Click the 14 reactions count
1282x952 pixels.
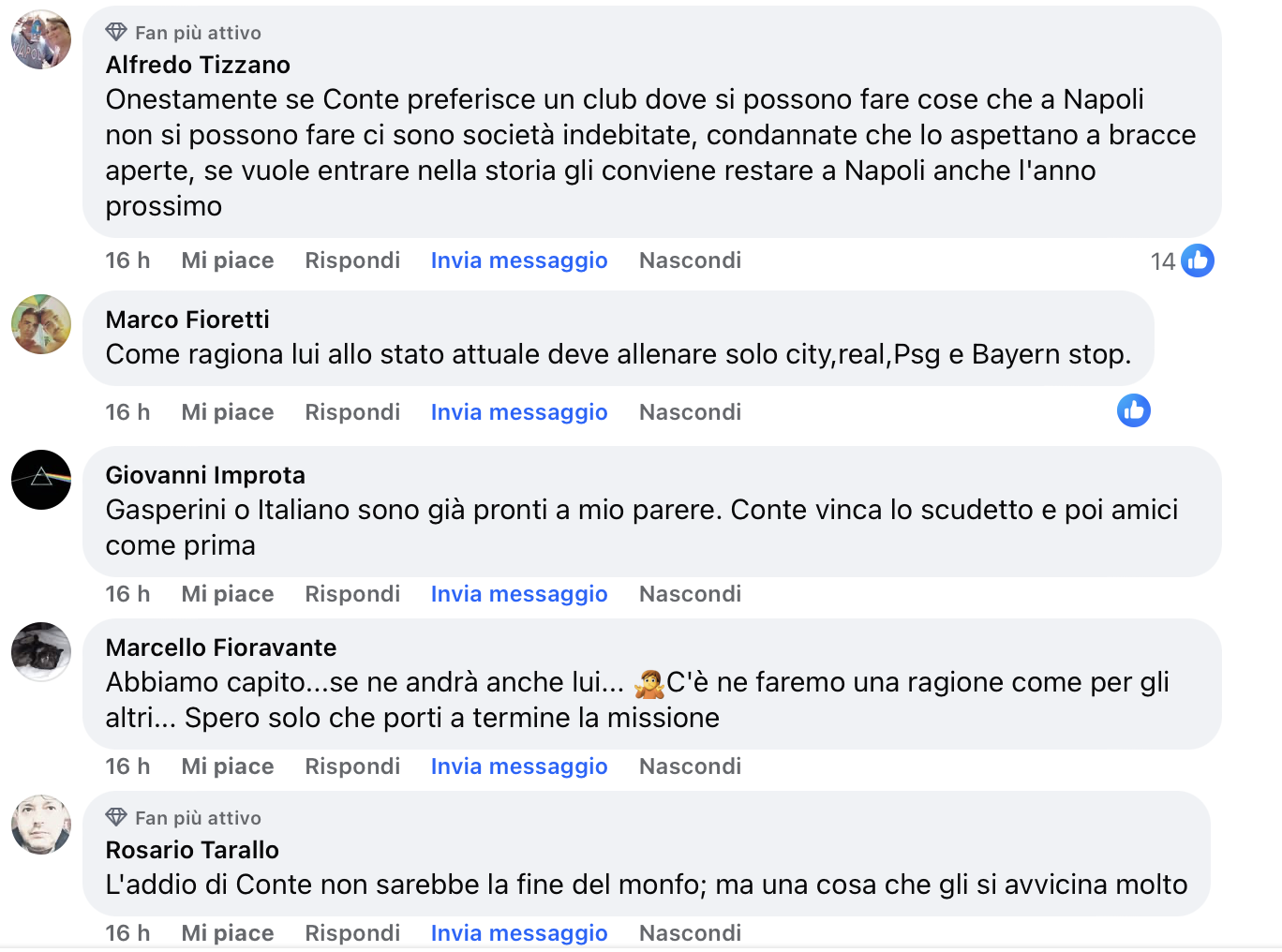(1162, 261)
